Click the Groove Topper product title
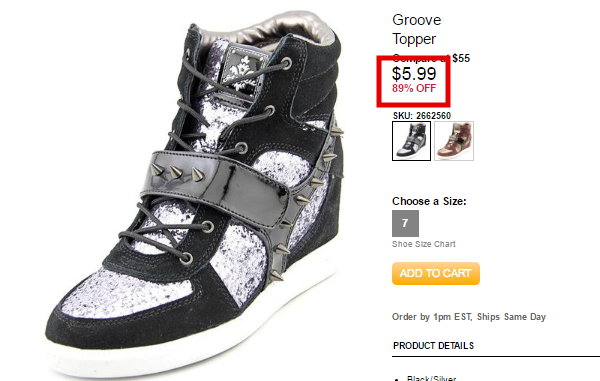600x381 pixels. [x=417, y=29]
